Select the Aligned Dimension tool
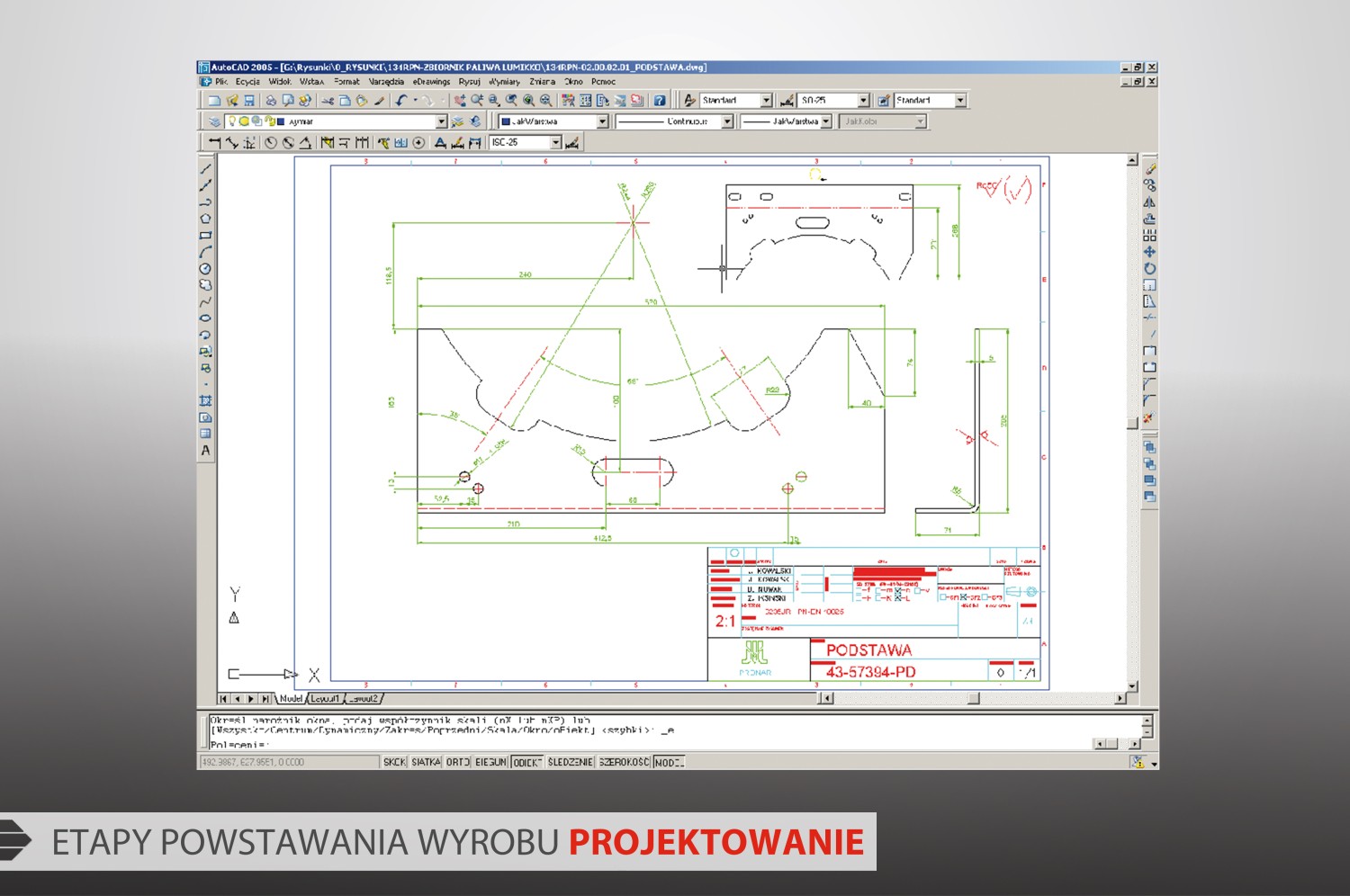The height and width of the screenshot is (896, 1350). [x=231, y=142]
